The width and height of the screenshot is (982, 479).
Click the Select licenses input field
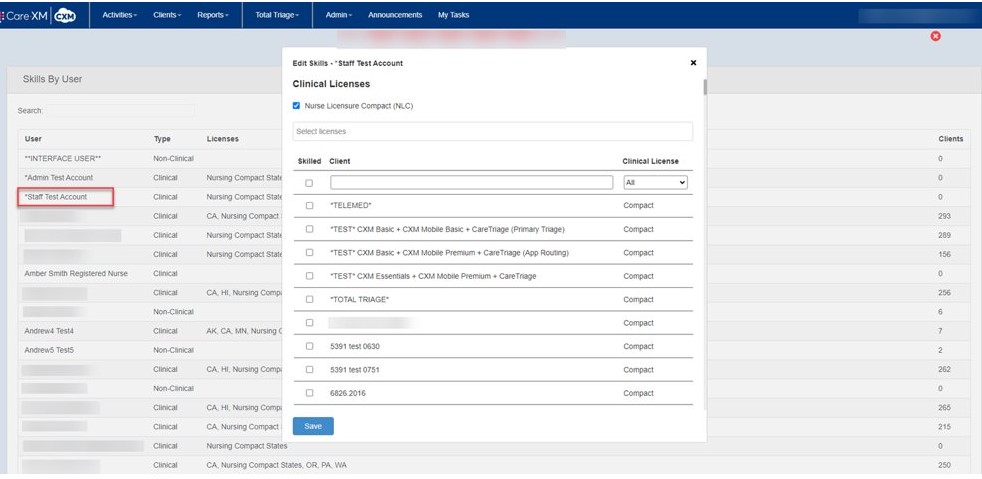[492, 131]
